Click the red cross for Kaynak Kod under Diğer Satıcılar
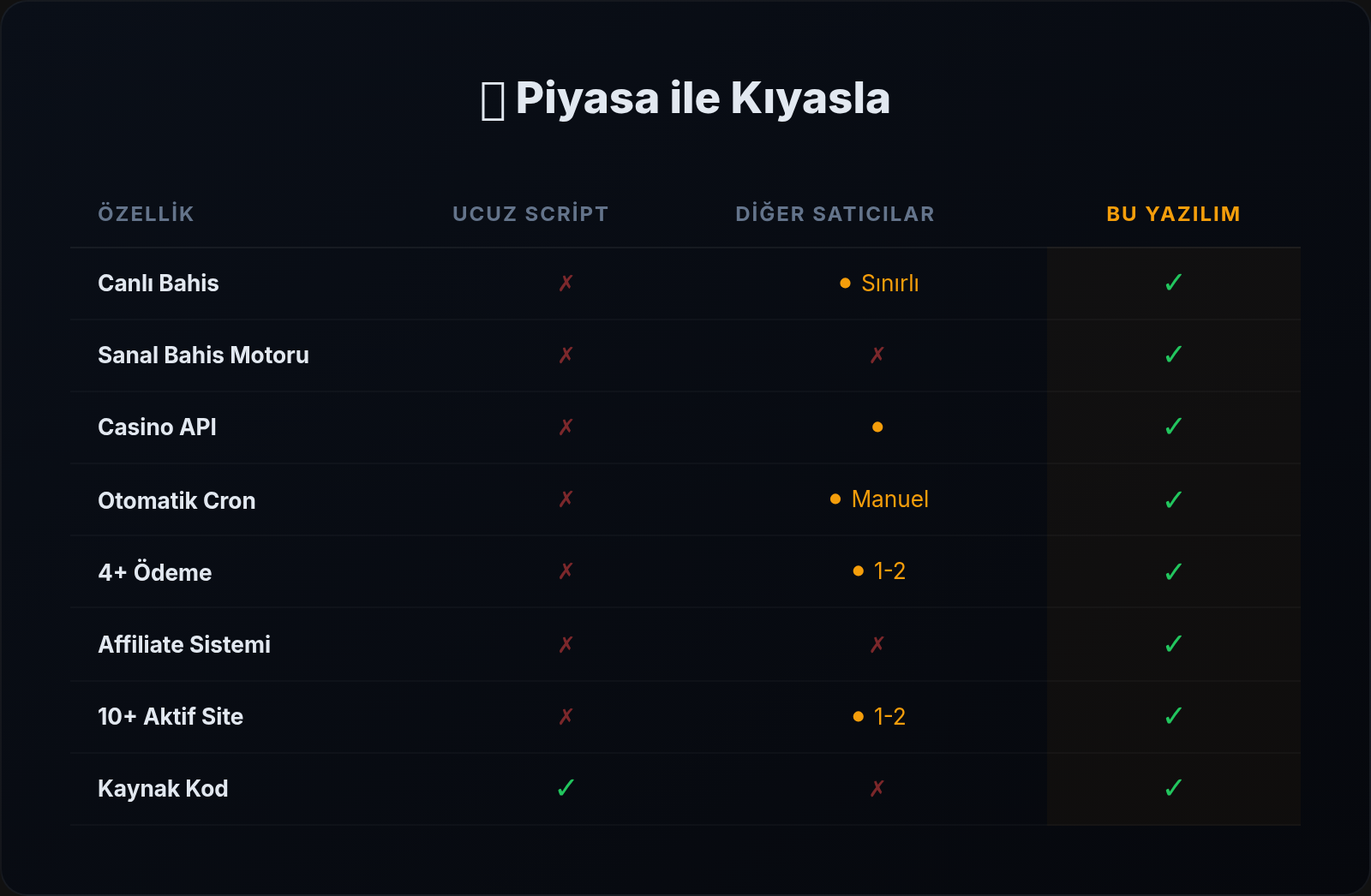The image size is (1371, 896). (877, 789)
